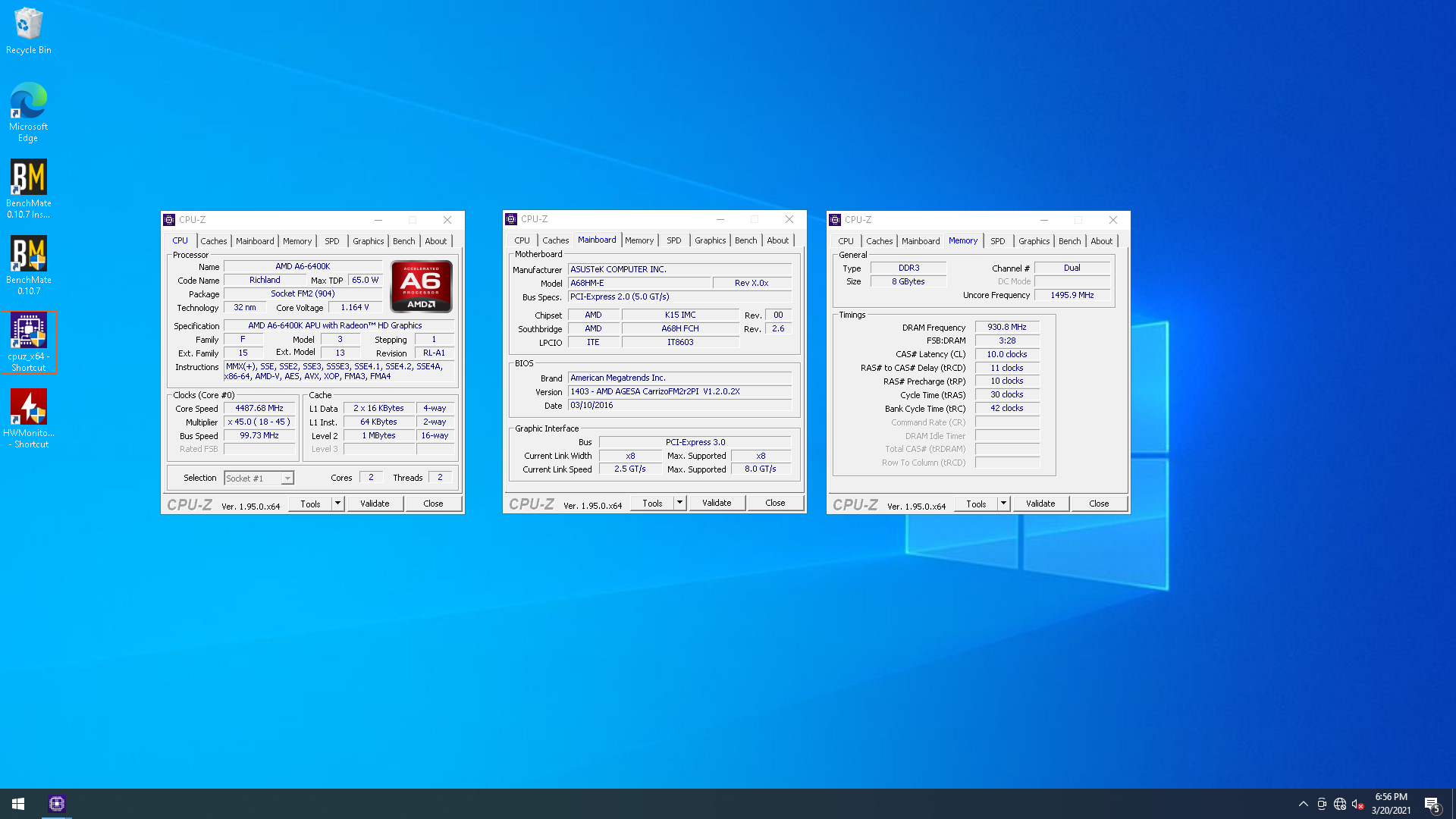Open Socket #1 selection dropdown
The width and height of the screenshot is (1456, 819).
click(x=259, y=479)
